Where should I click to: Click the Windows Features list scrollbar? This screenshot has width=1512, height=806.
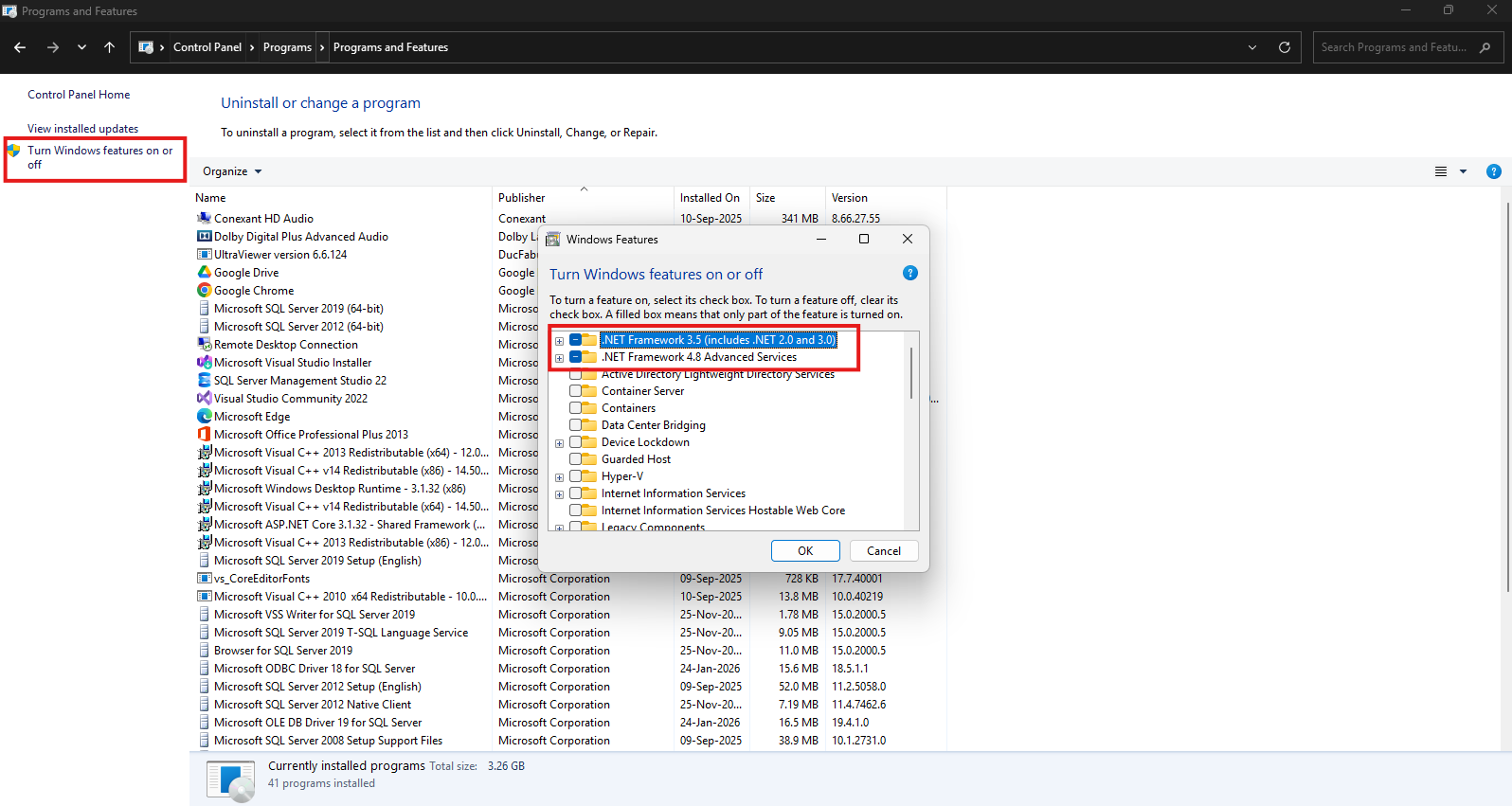click(x=911, y=373)
